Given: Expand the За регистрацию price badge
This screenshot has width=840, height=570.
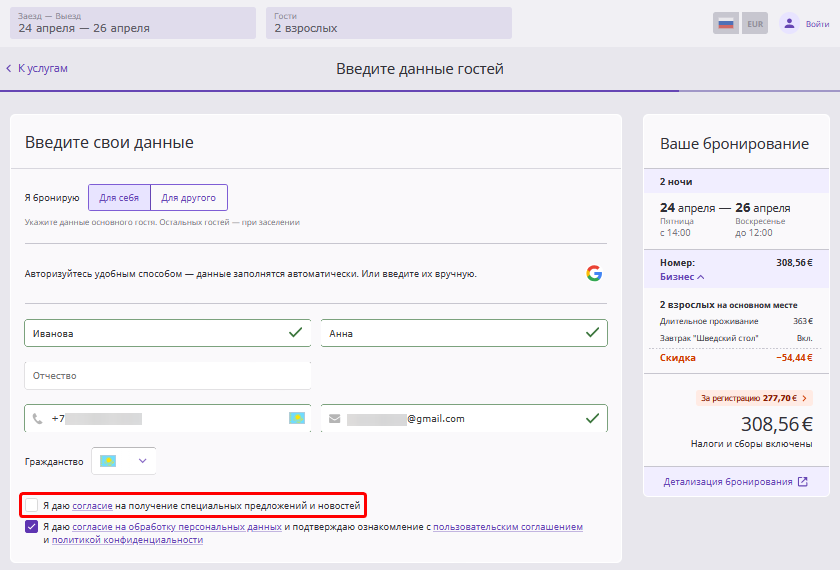Looking at the screenshot, I should point(754,397).
